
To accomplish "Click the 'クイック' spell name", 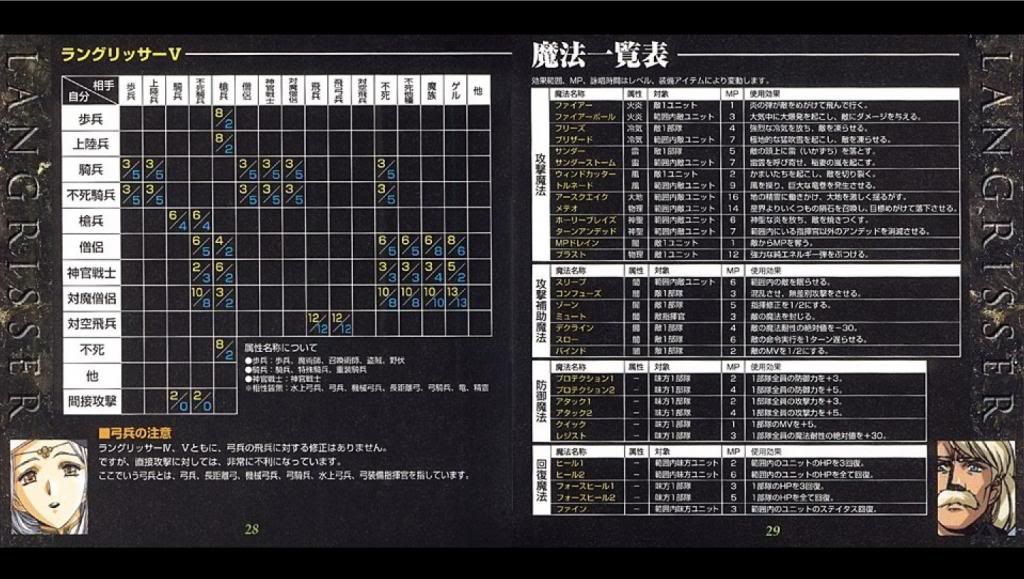I will 571,424.
